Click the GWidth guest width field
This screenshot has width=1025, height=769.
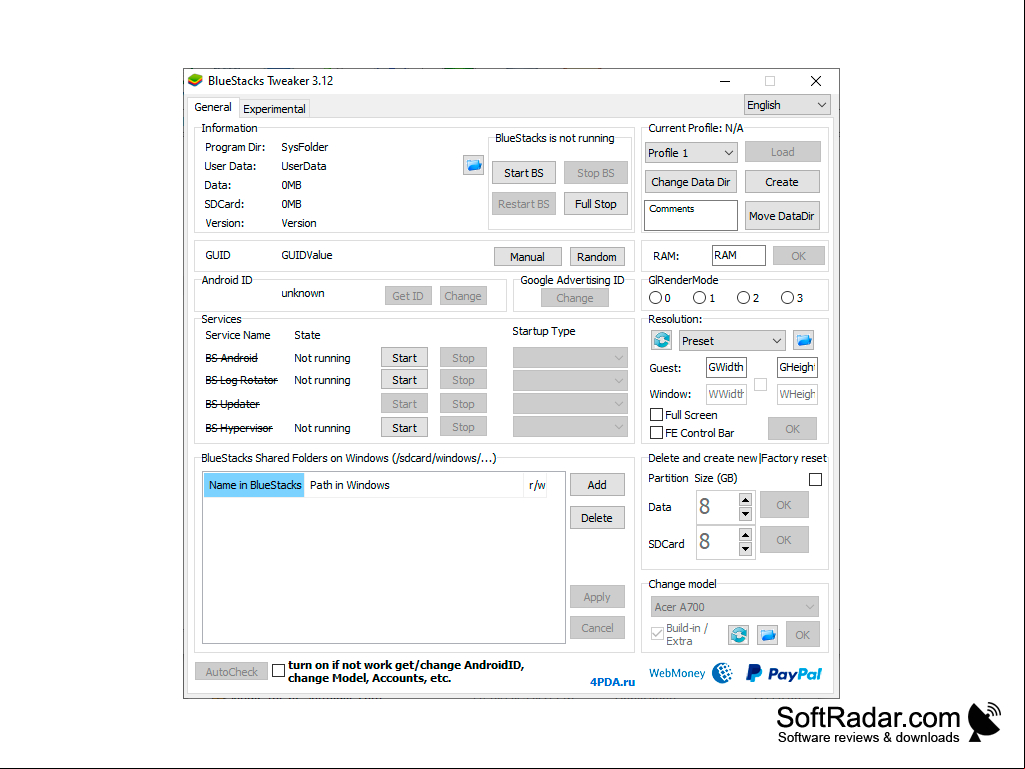pyautogui.click(x=726, y=367)
